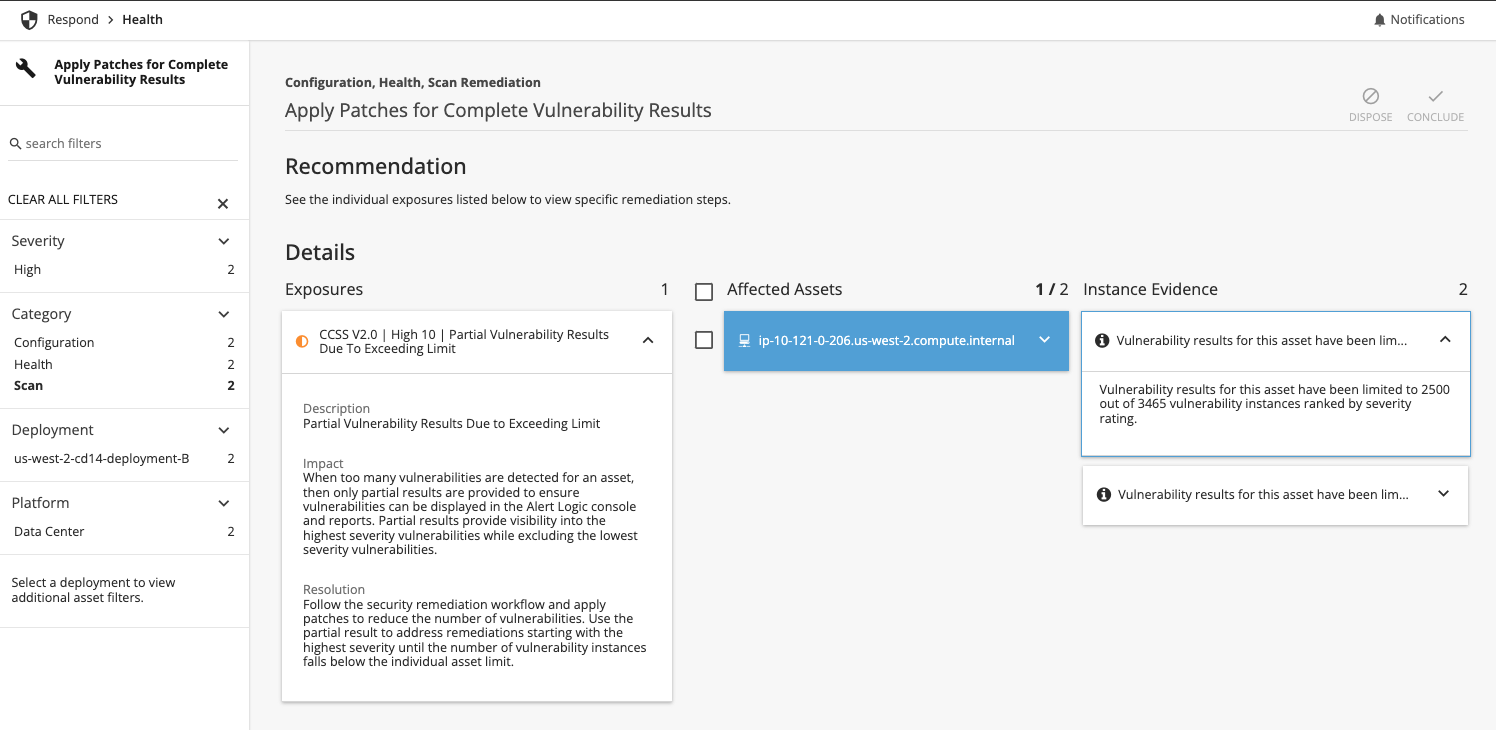This screenshot has height=730, width=1496.
Task: Click the host icon on ip-10-121-0-206 asset
Action: (x=744, y=341)
